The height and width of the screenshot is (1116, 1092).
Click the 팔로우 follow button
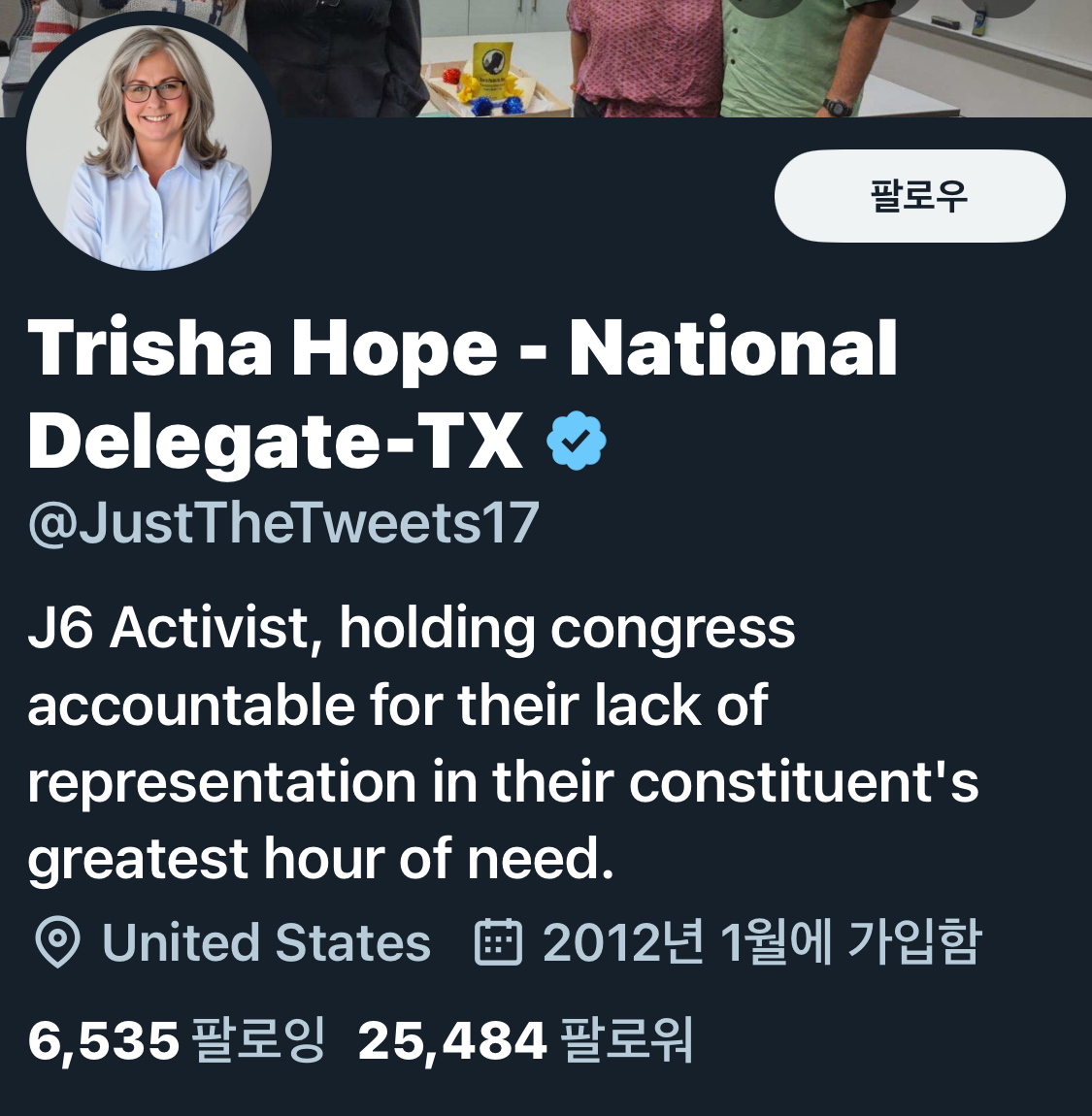[919, 196]
